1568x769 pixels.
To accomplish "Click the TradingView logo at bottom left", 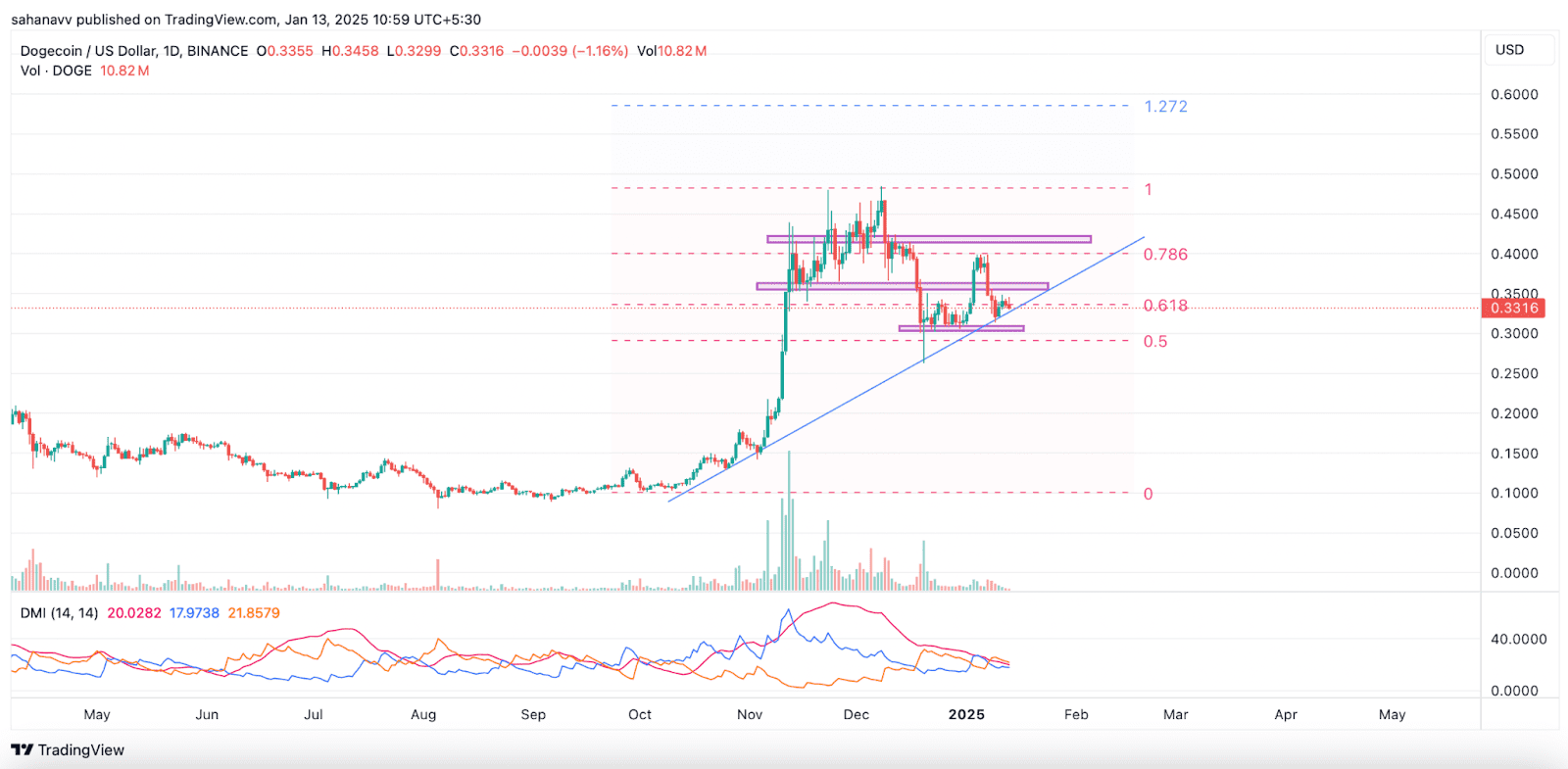I will point(68,749).
